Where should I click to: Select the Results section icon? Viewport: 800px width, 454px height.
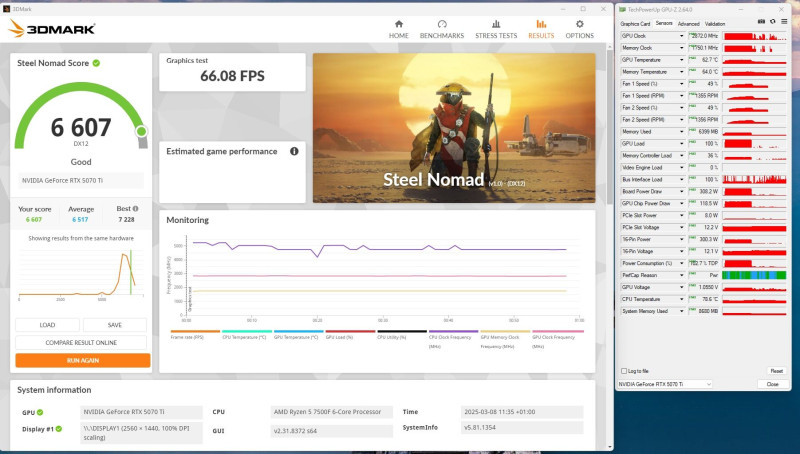click(x=541, y=24)
